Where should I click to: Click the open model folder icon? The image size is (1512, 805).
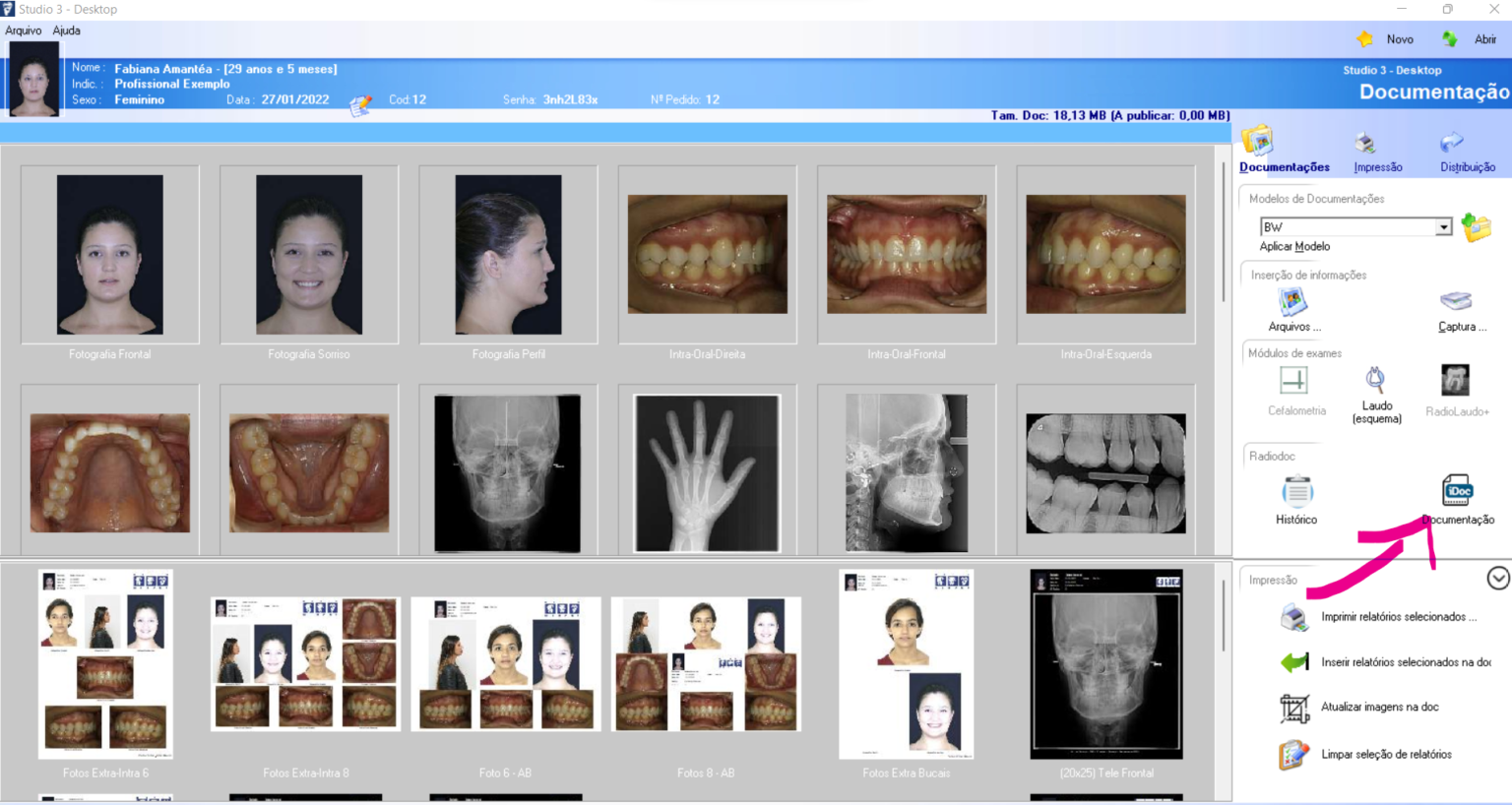coord(1476,227)
